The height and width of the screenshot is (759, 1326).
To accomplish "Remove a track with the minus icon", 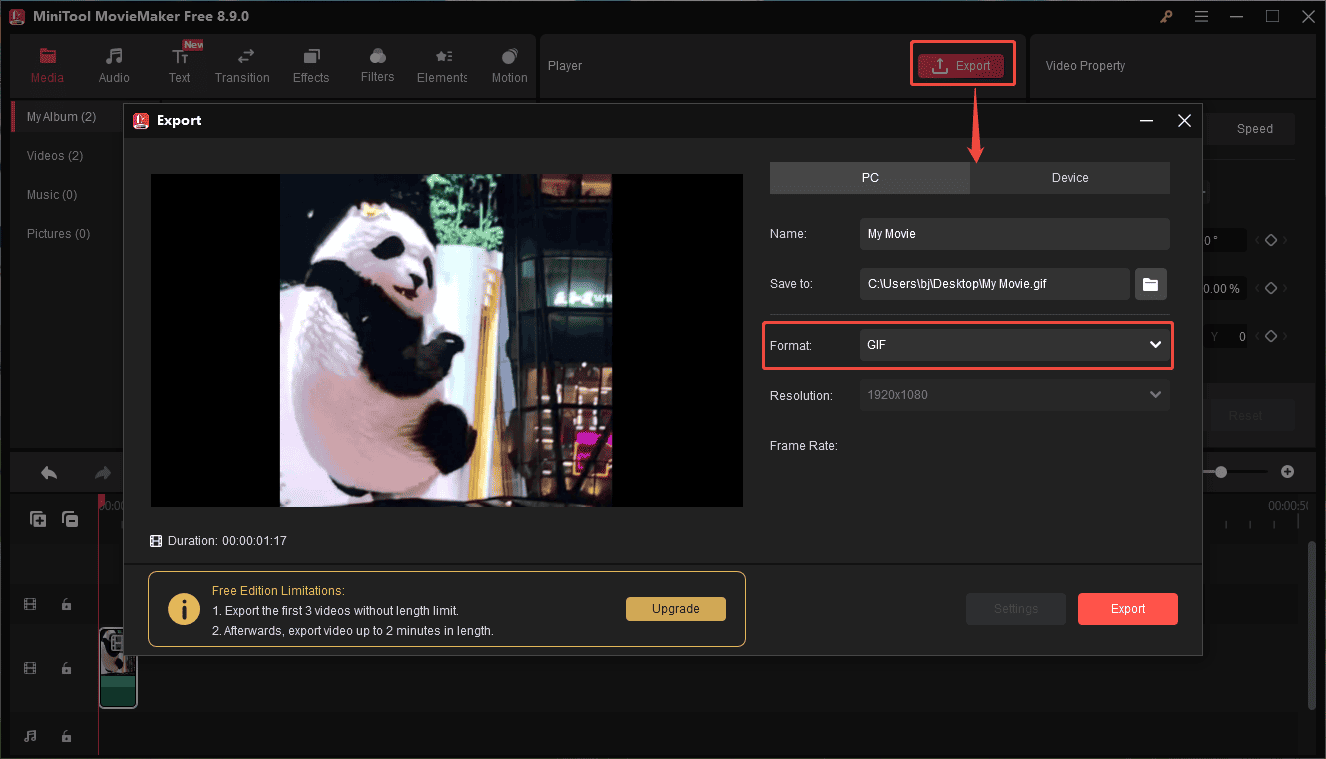I will point(70,519).
